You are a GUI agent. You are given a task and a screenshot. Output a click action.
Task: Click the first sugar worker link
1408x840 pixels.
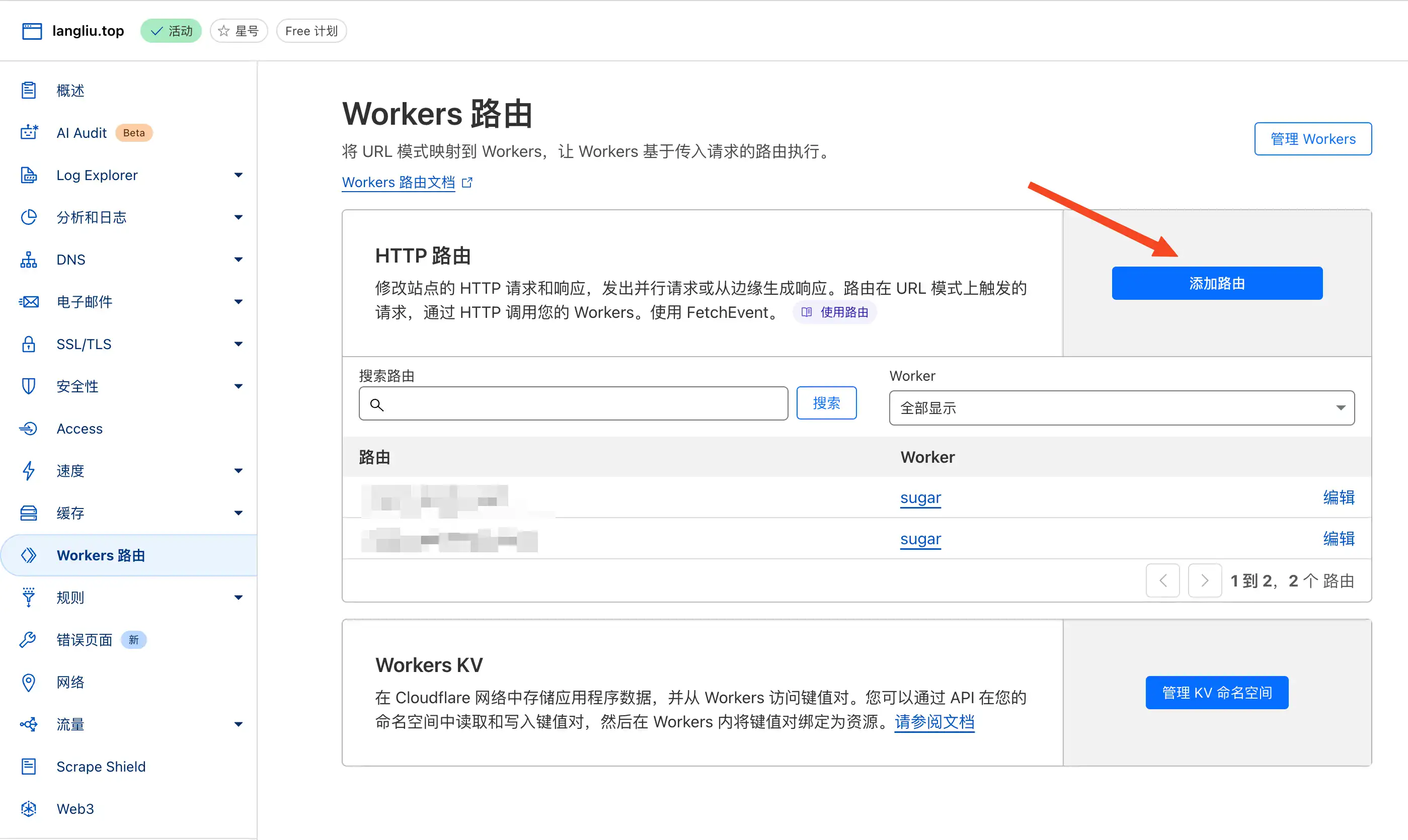[920, 498]
